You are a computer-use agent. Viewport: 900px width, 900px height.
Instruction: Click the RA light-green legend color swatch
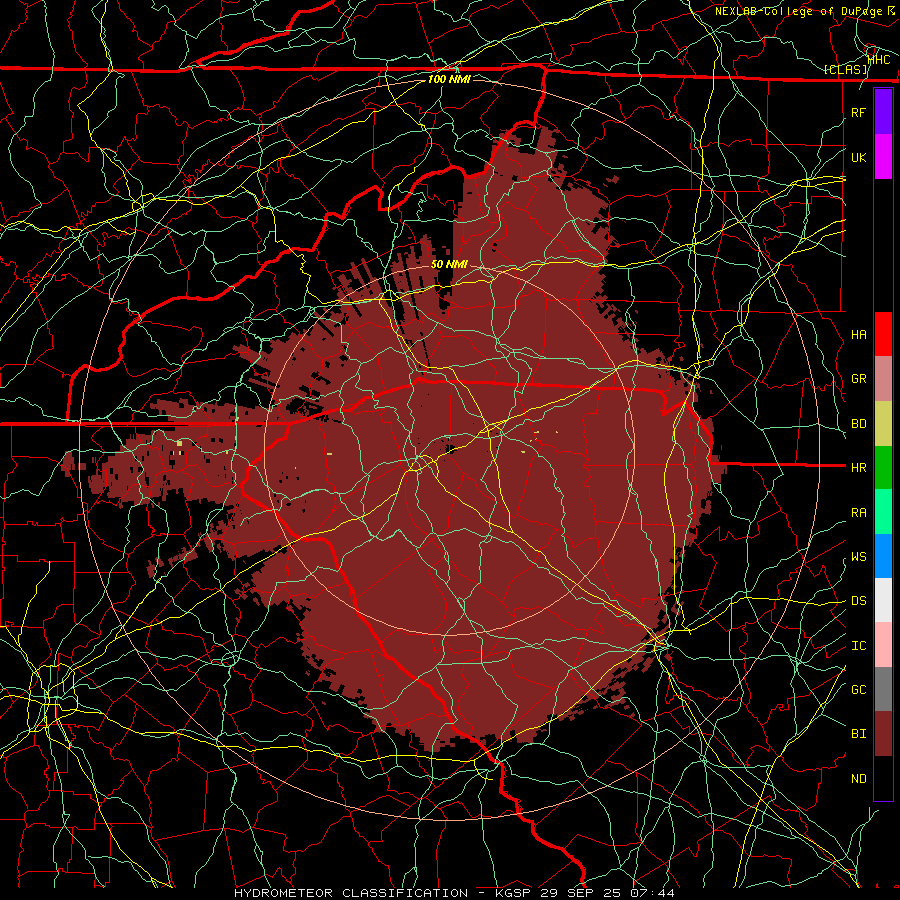(x=883, y=512)
